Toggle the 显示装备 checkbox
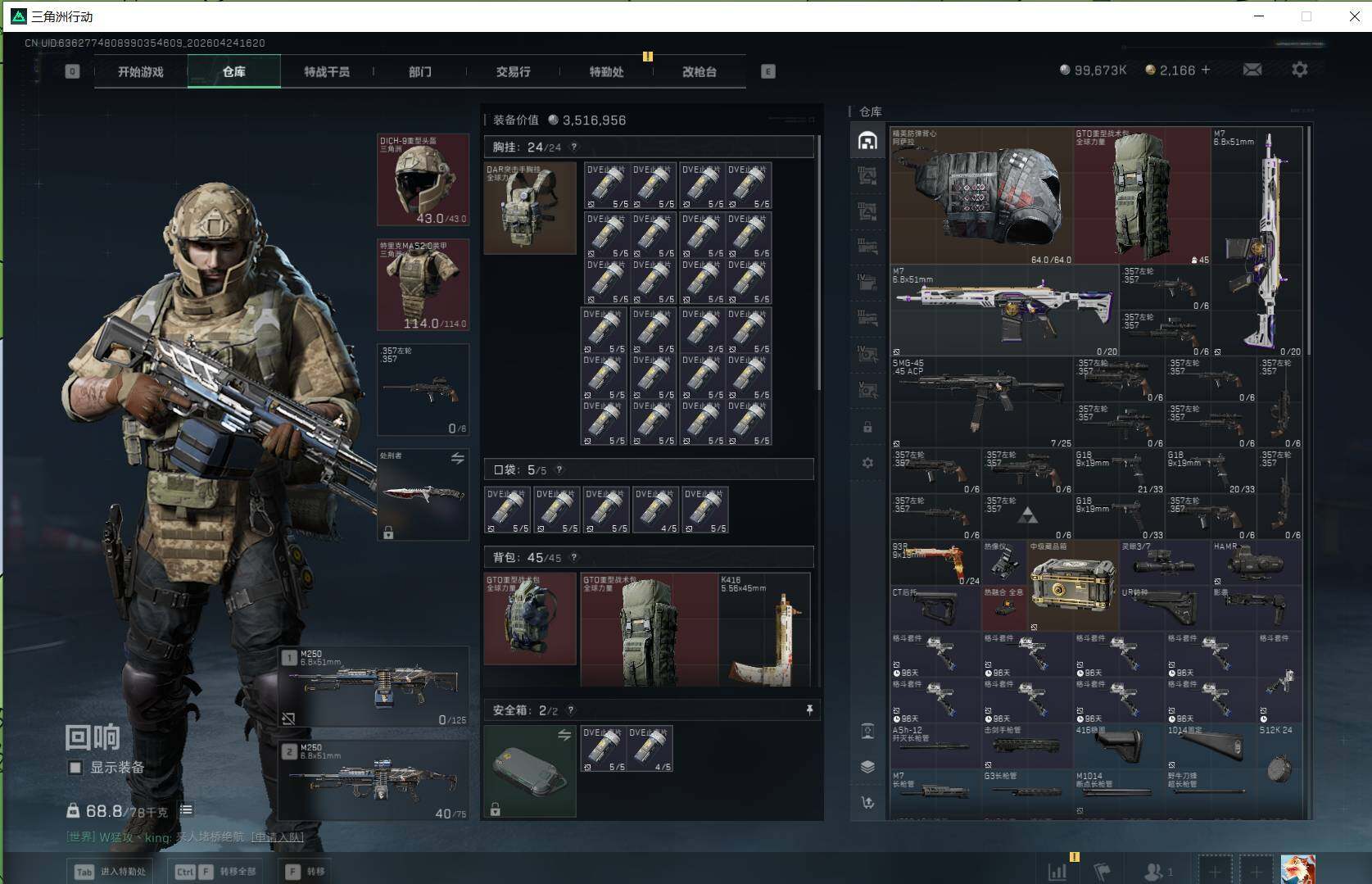Viewport: 1372px width, 884px height. pos(75,768)
